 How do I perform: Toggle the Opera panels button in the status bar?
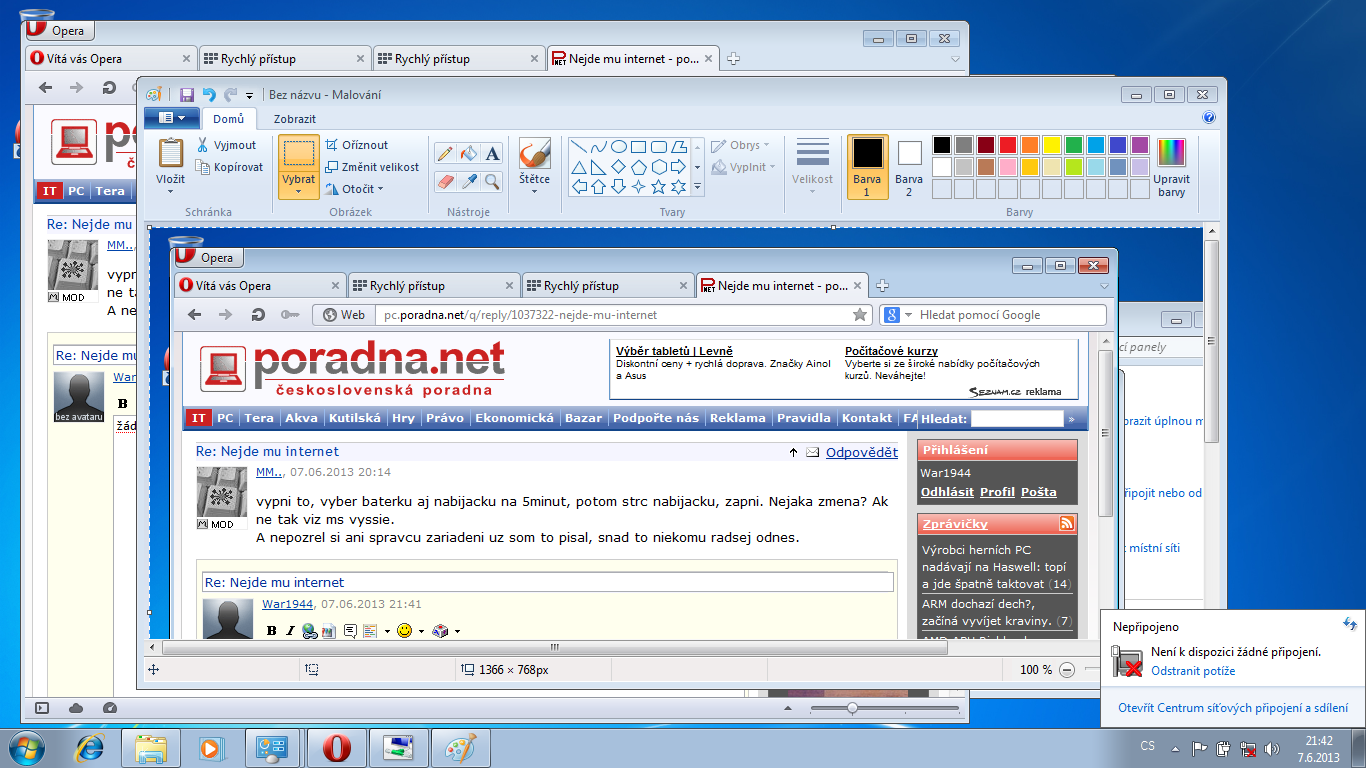coord(42,708)
